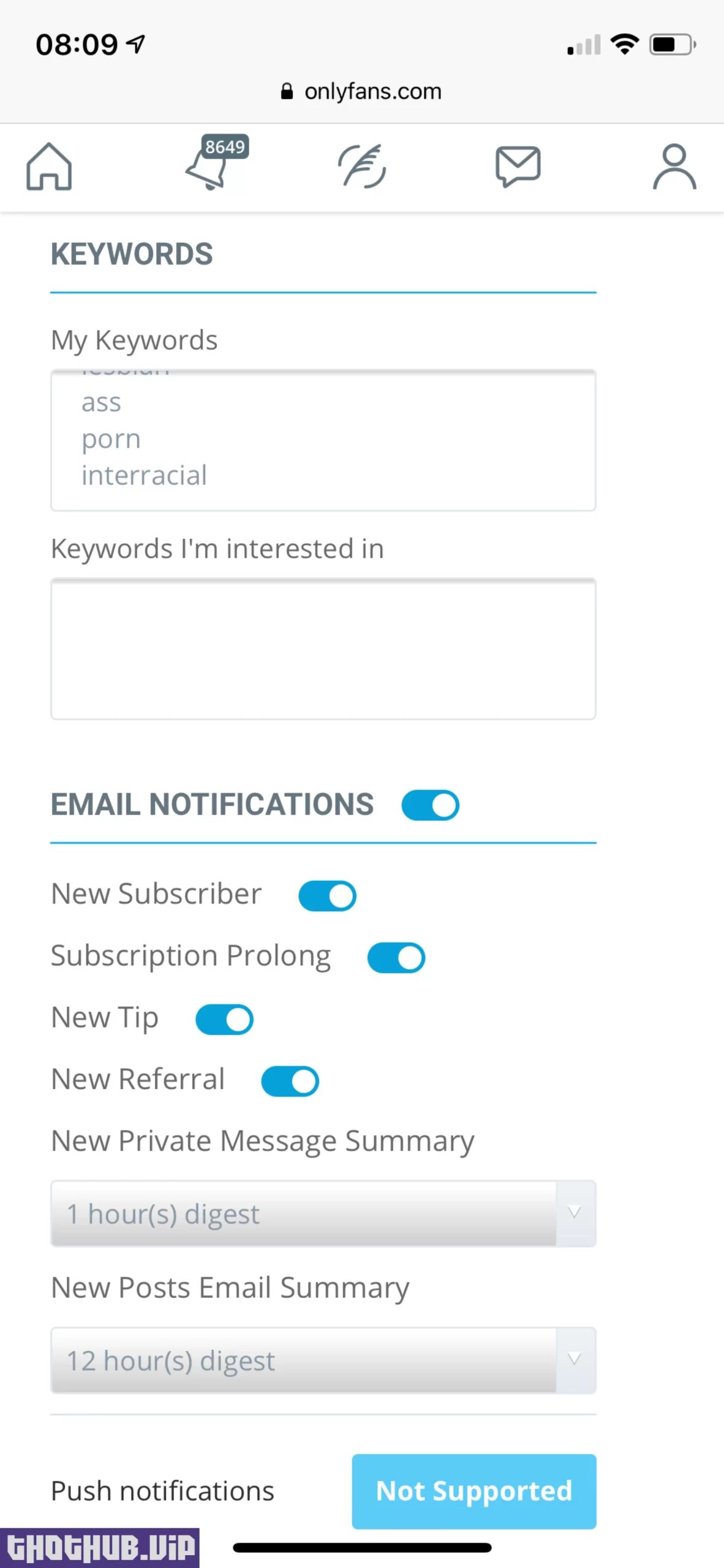
Task: Disable the Email Notifications master toggle
Action: pos(430,805)
